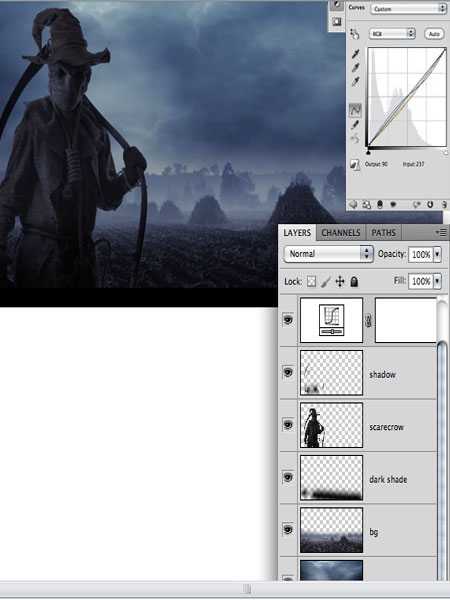Click the adjustments icon atop the panel strip

[x=337, y=5]
